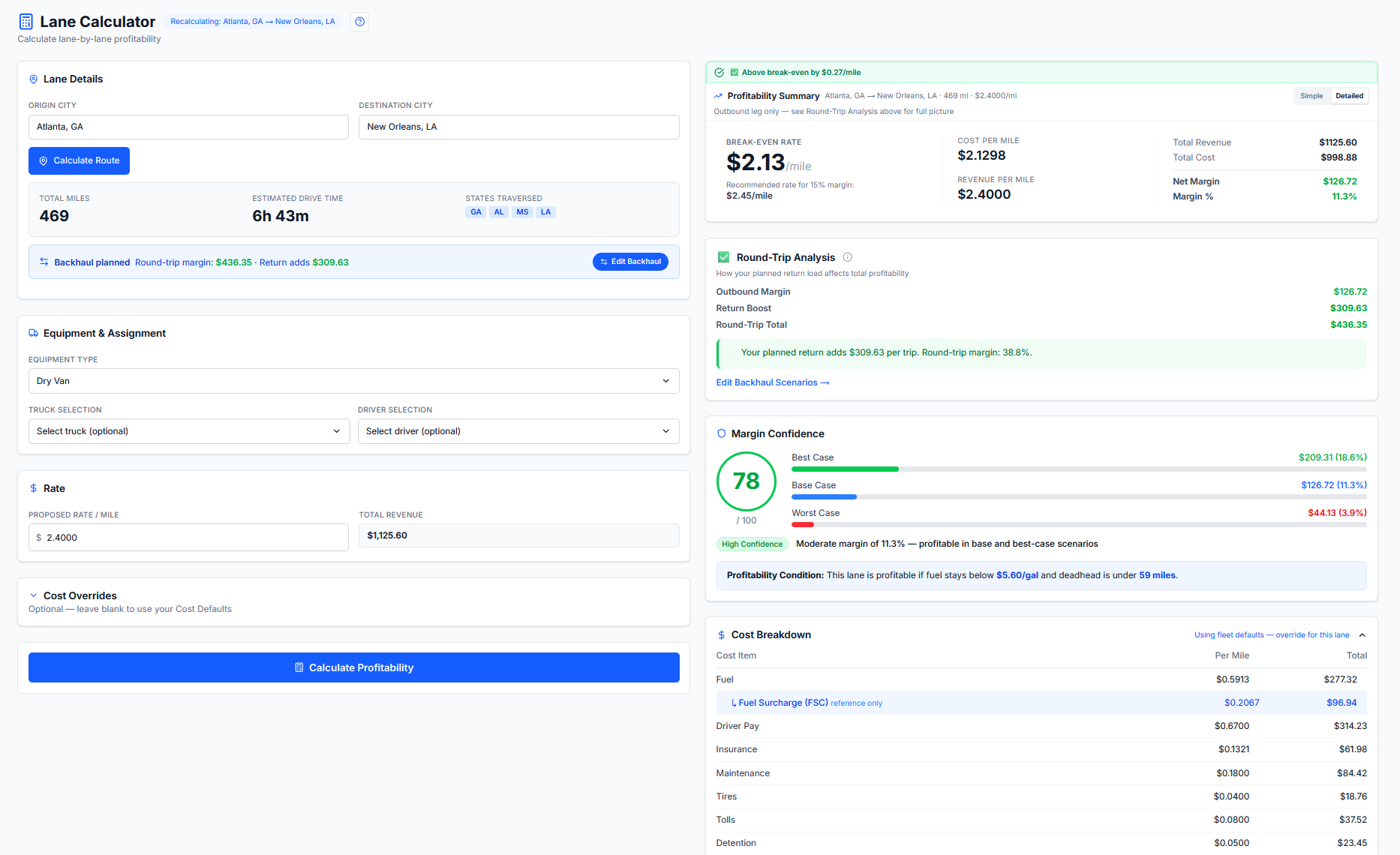1400x855 pixels.
Task: Click the Fuel Surcharge (FSC) row
Action: point(1041,703)
